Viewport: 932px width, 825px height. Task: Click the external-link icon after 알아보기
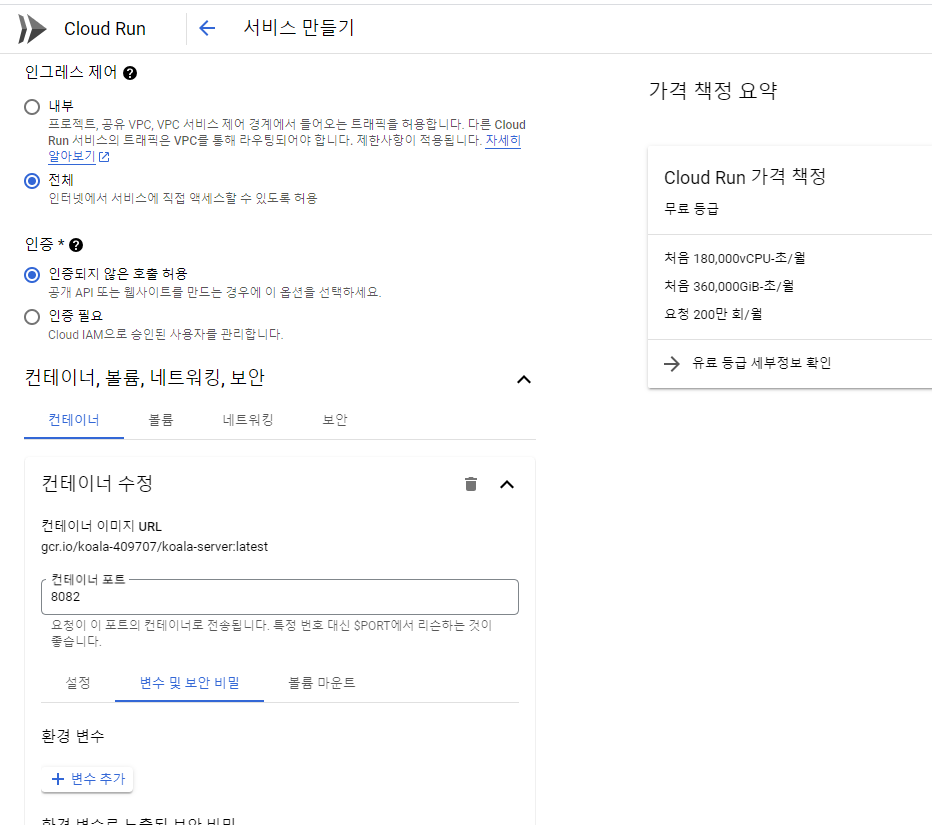(x=104, y=157)
